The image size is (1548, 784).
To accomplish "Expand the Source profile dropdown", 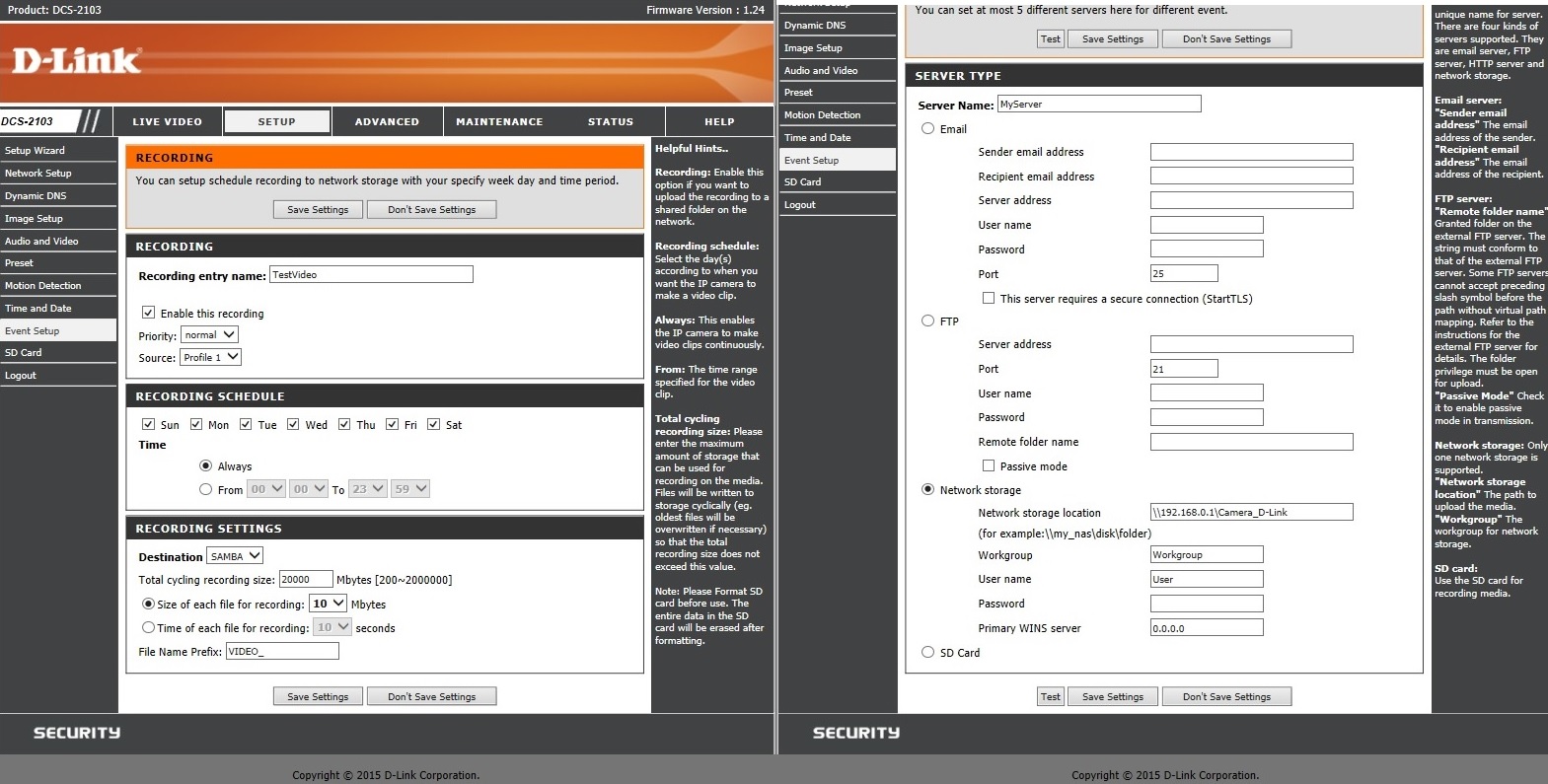I will 210,357.
